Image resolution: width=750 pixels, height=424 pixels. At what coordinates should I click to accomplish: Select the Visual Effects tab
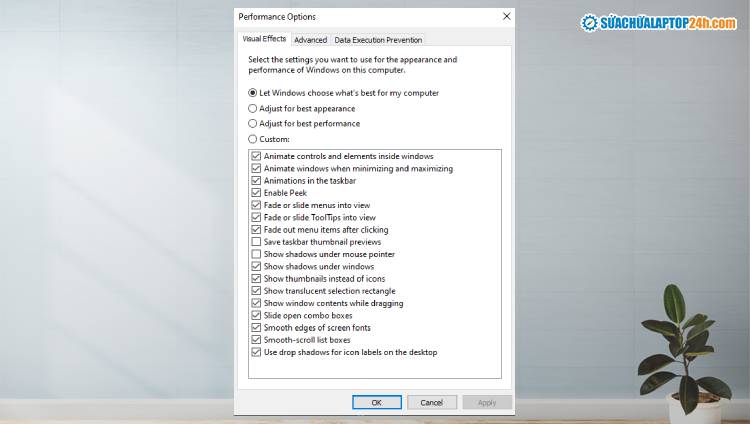coord(264,39)
